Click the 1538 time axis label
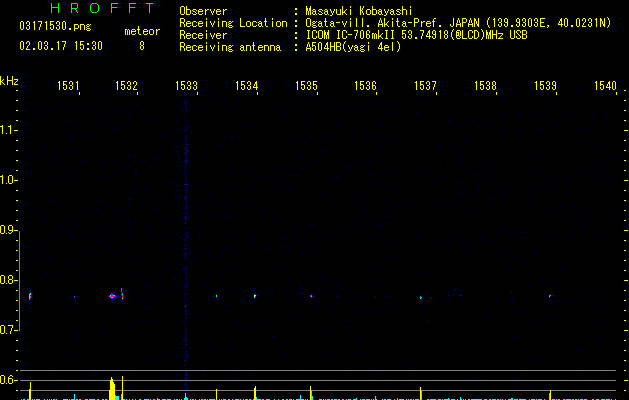 point(485,86)
